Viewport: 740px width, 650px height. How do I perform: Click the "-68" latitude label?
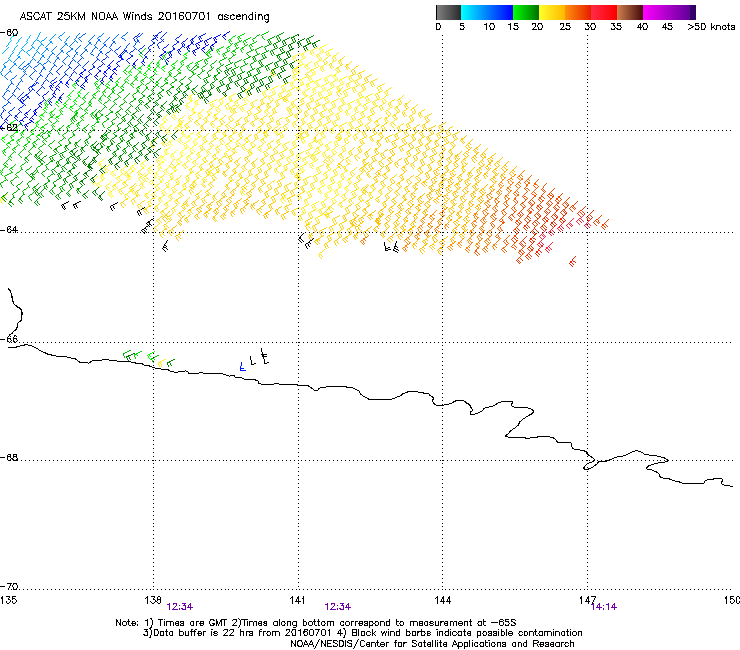(x=9, y=458)
